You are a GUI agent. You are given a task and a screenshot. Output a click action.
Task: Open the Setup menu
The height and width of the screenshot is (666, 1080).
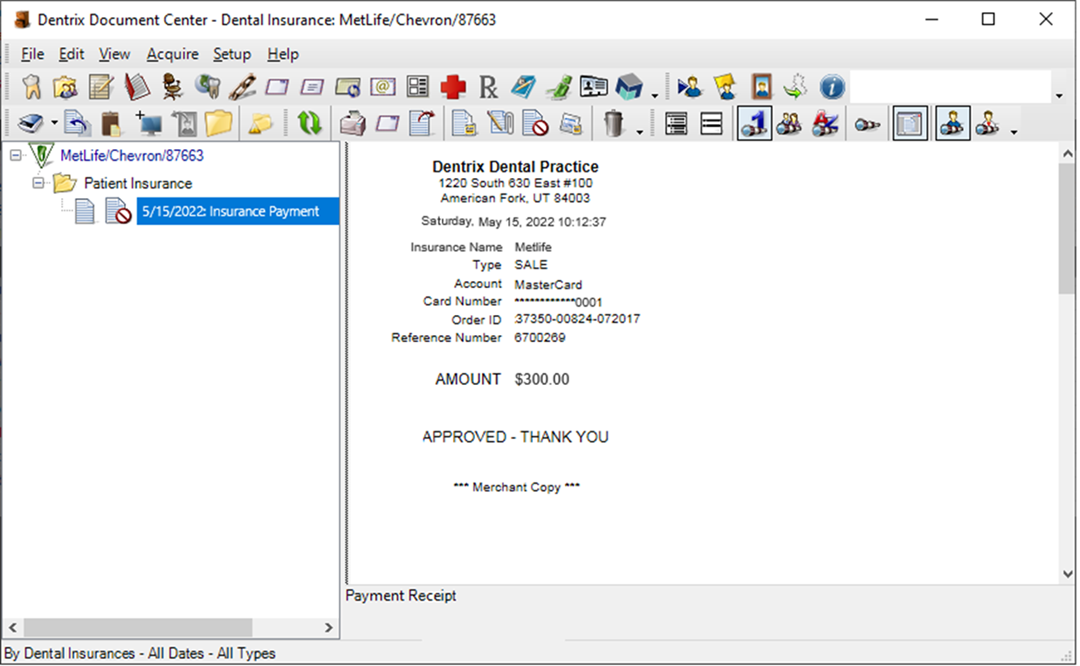[x=231, y=54]
